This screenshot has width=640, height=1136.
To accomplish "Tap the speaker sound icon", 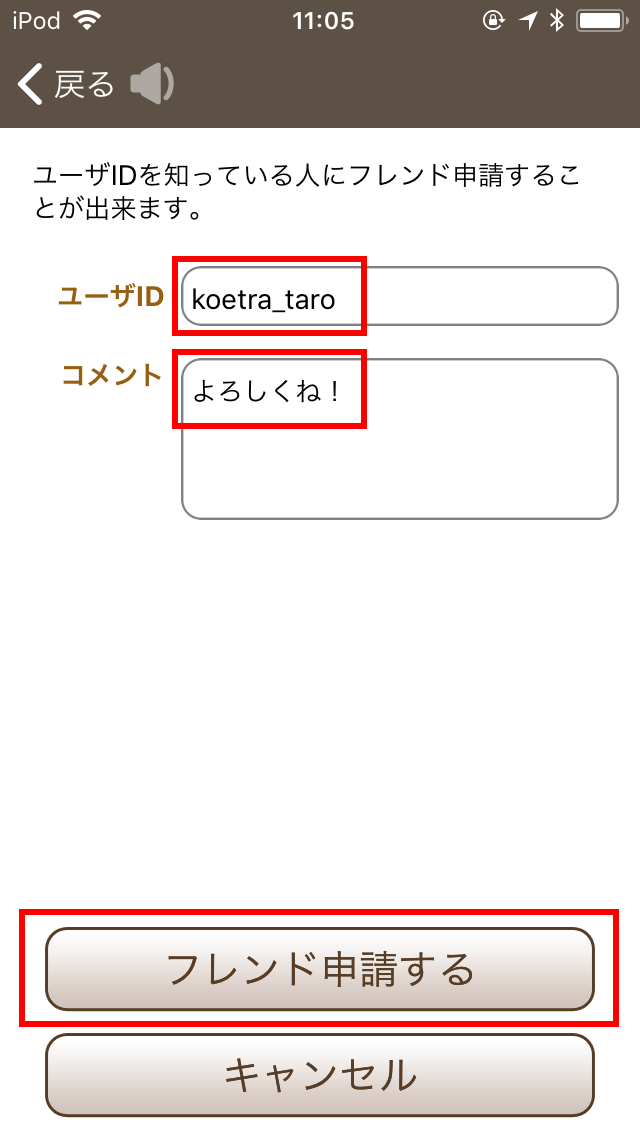I will [x=152, y=84].
